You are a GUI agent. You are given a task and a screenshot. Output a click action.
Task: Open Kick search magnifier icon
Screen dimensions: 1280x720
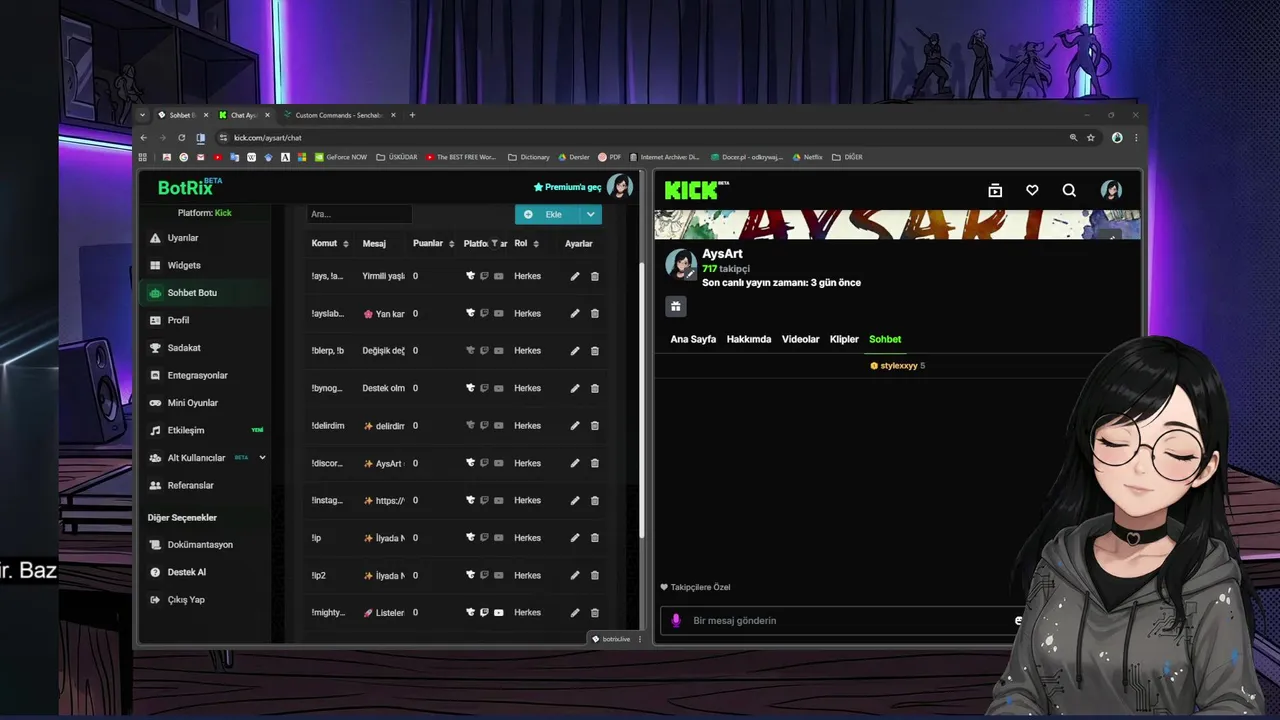pyautogui.click(x=1069, y=190)
